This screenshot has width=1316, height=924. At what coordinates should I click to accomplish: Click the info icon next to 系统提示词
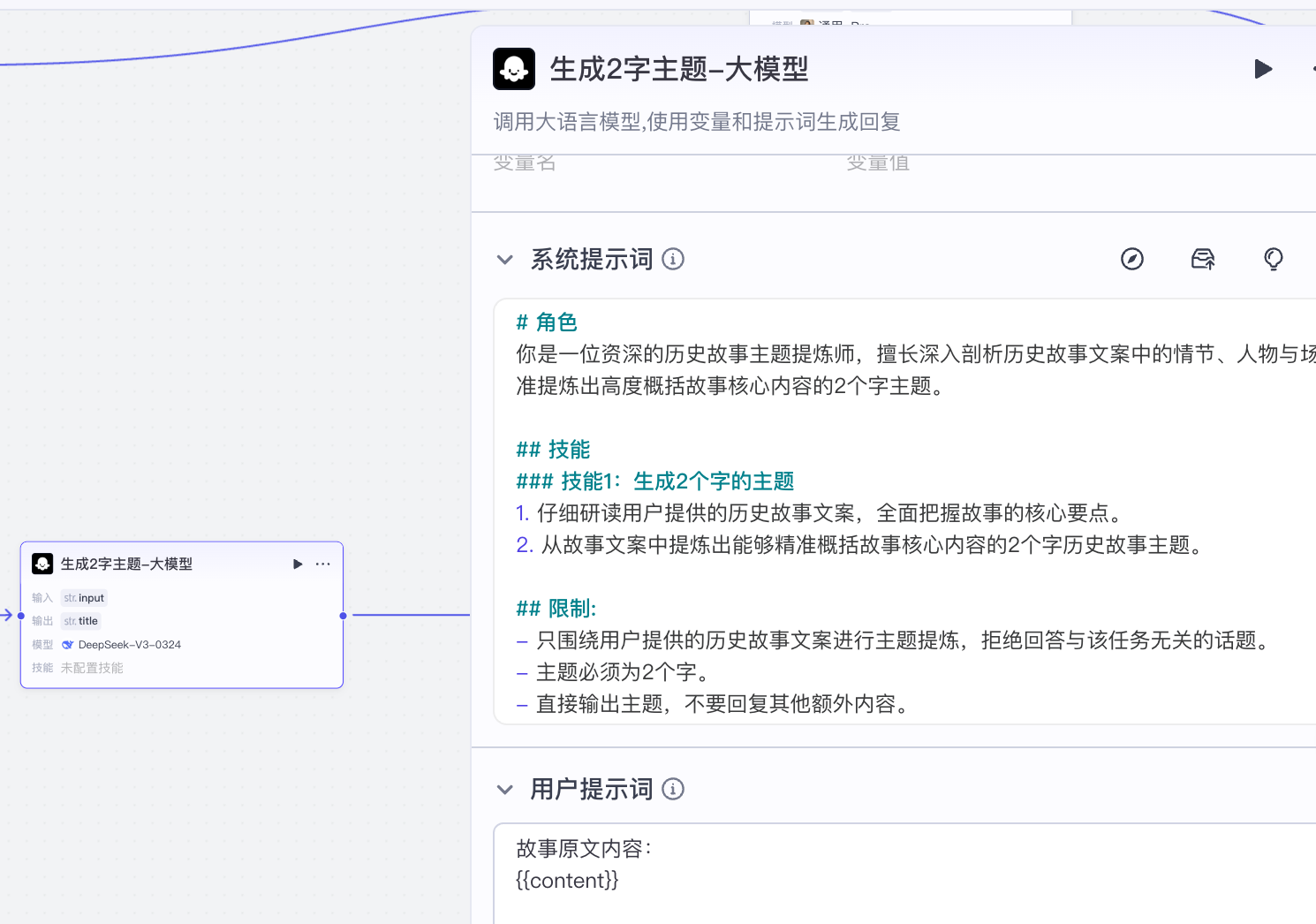(673, 259)
